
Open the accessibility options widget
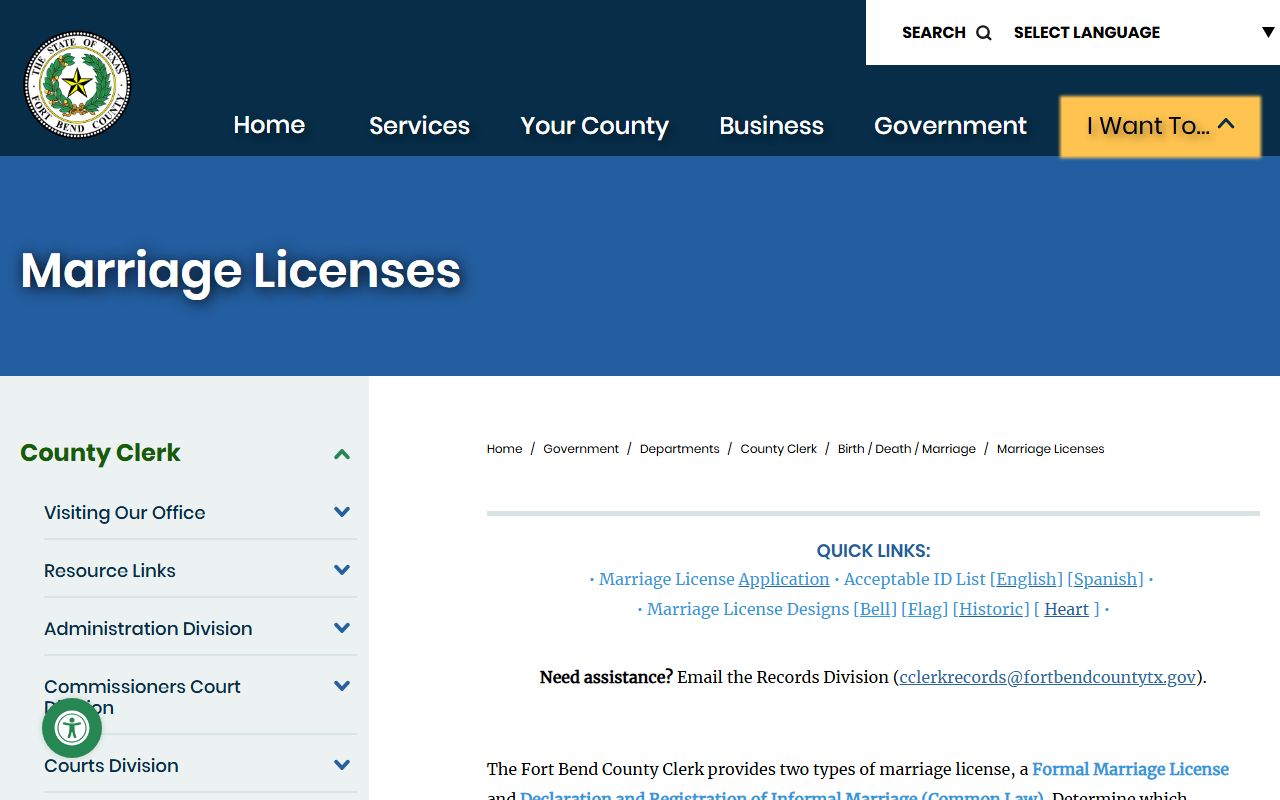(72, 728)
